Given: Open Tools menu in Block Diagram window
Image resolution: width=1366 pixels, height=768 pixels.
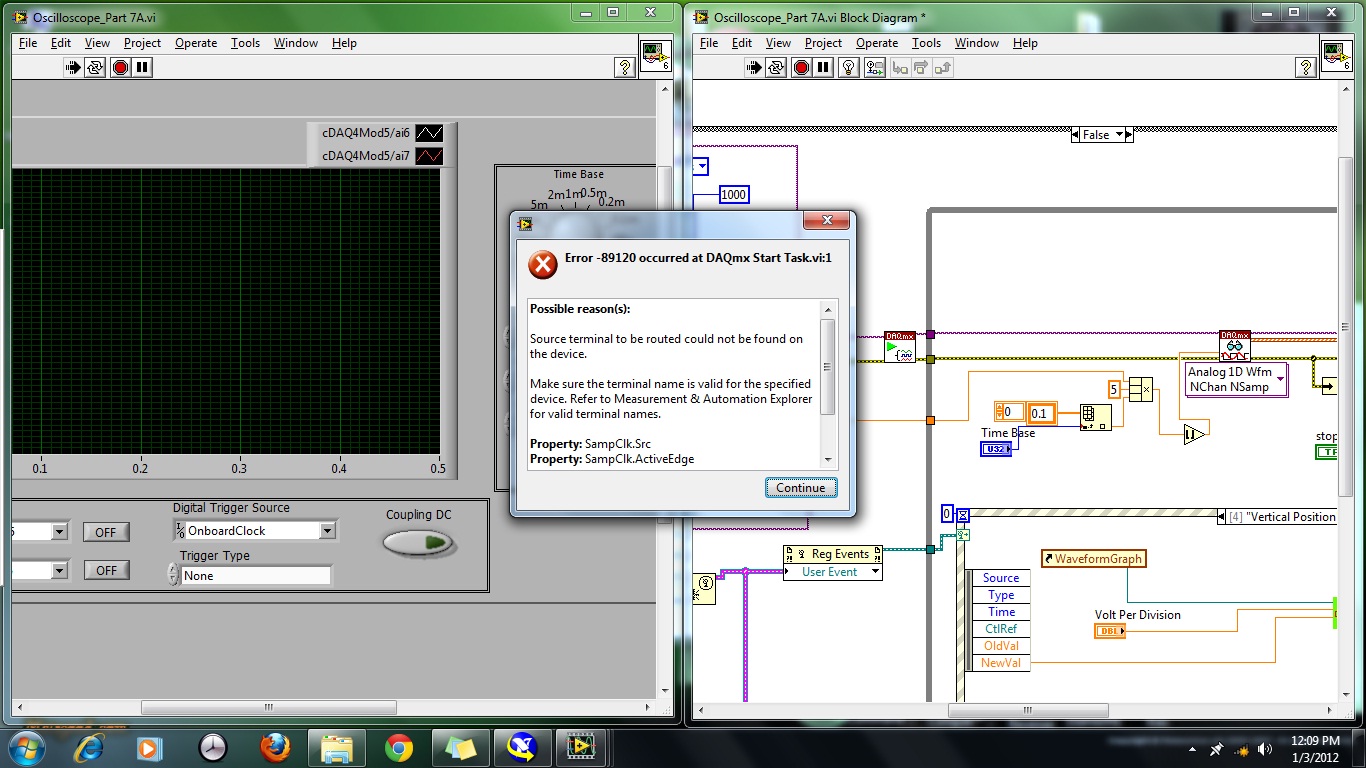Looking at the screenshot, I should [x=926, y=43].
